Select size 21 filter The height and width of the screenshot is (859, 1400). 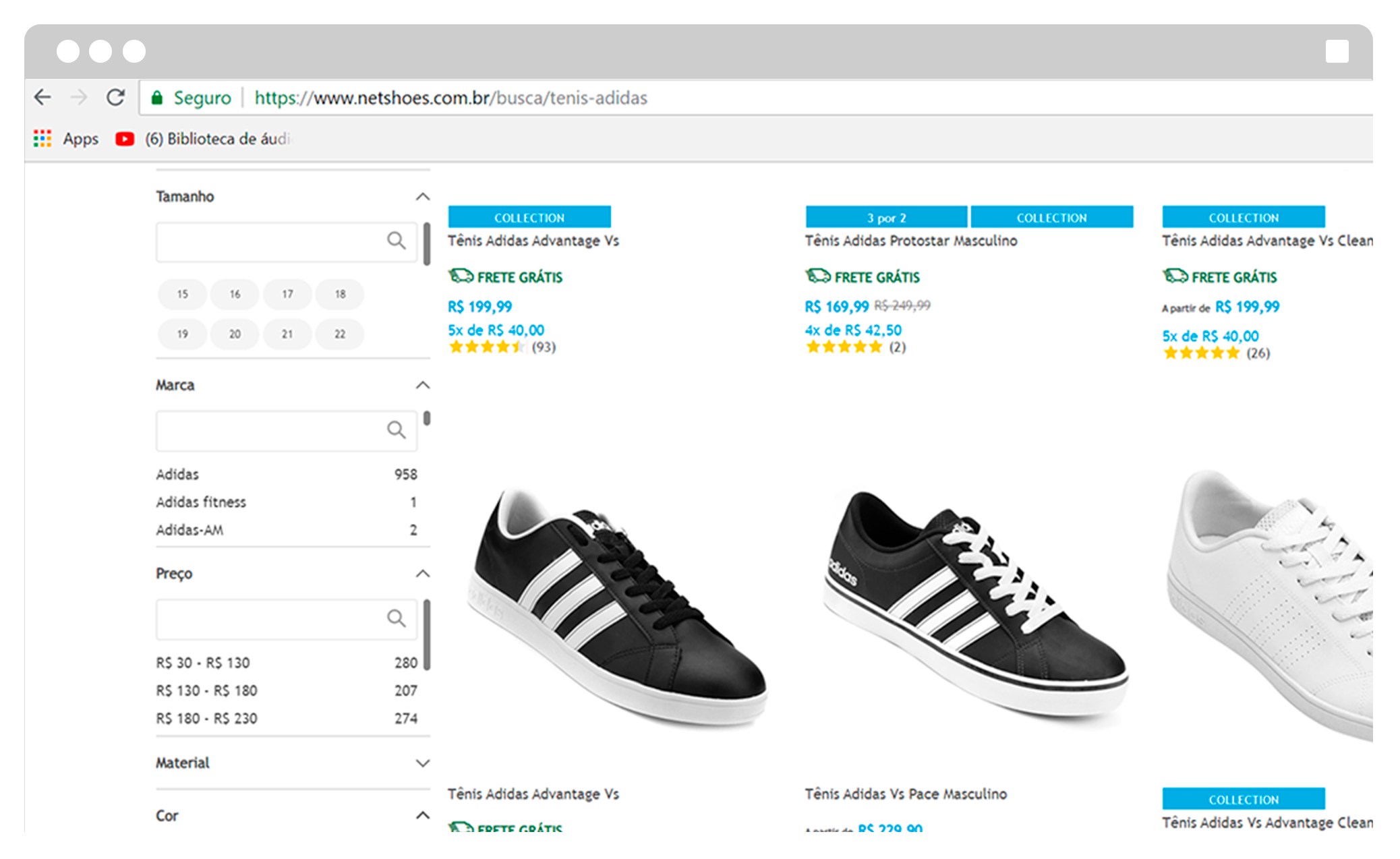pyautogui.click(x=287, y=334)
